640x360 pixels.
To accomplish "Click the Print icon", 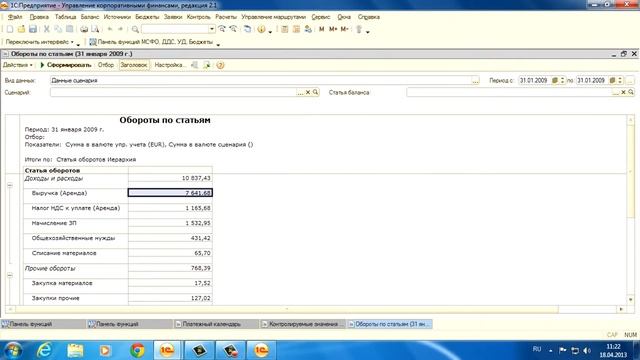I will pos(84,29).
